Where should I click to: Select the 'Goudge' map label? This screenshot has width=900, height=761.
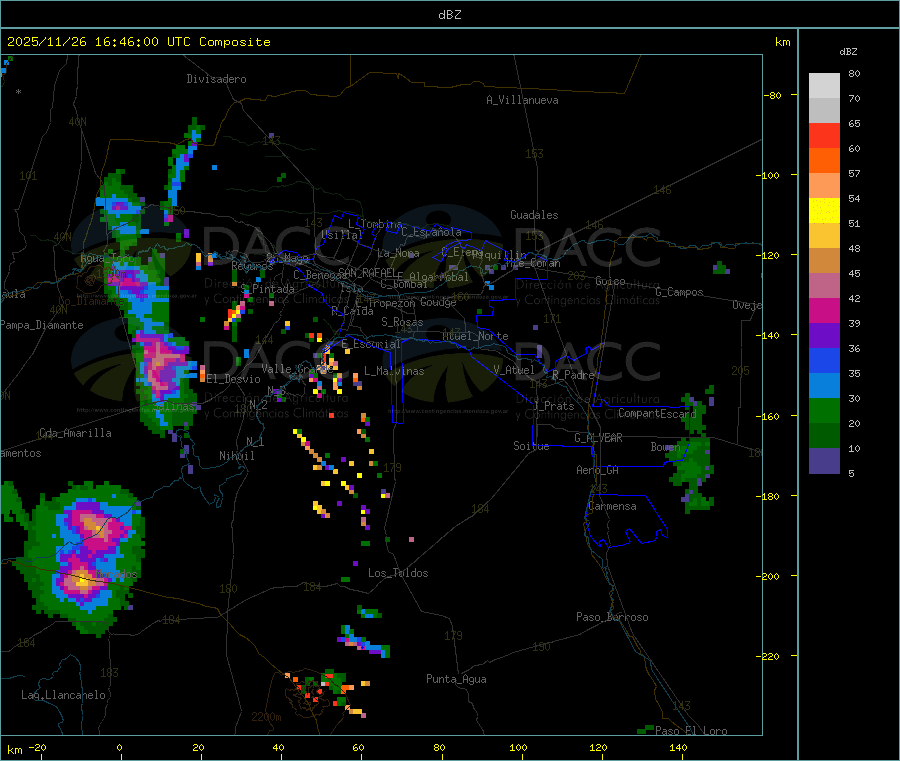coord(438,302)
